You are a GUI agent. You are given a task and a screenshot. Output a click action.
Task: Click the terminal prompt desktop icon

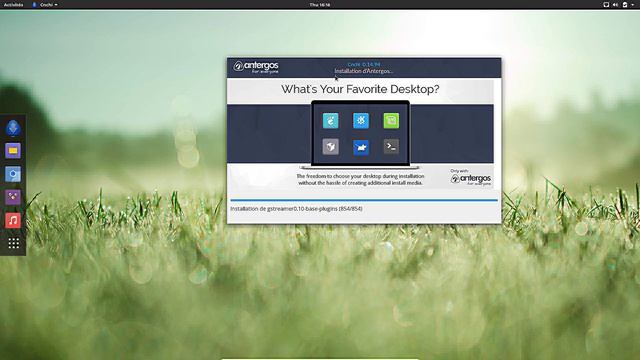click(391, 147)
